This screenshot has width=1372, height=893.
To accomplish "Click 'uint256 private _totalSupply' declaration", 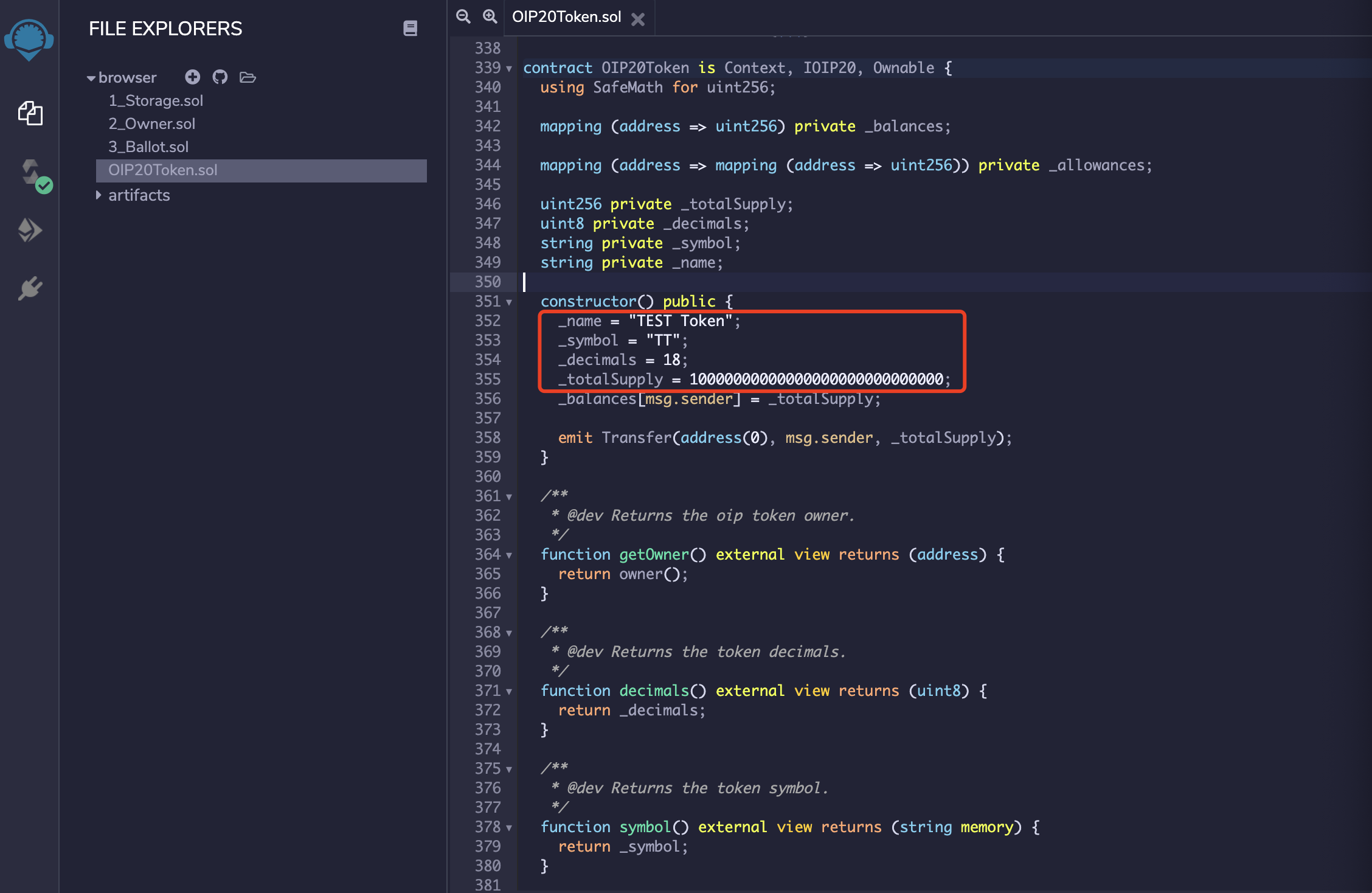I will coord(667,204).
